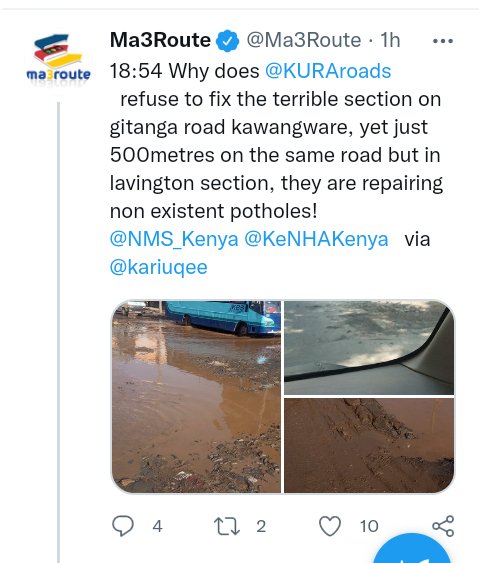The width and height of the screenshot is (480, 563).
Task: View the muddy pothole close-up photo
Action: [369, 445]
